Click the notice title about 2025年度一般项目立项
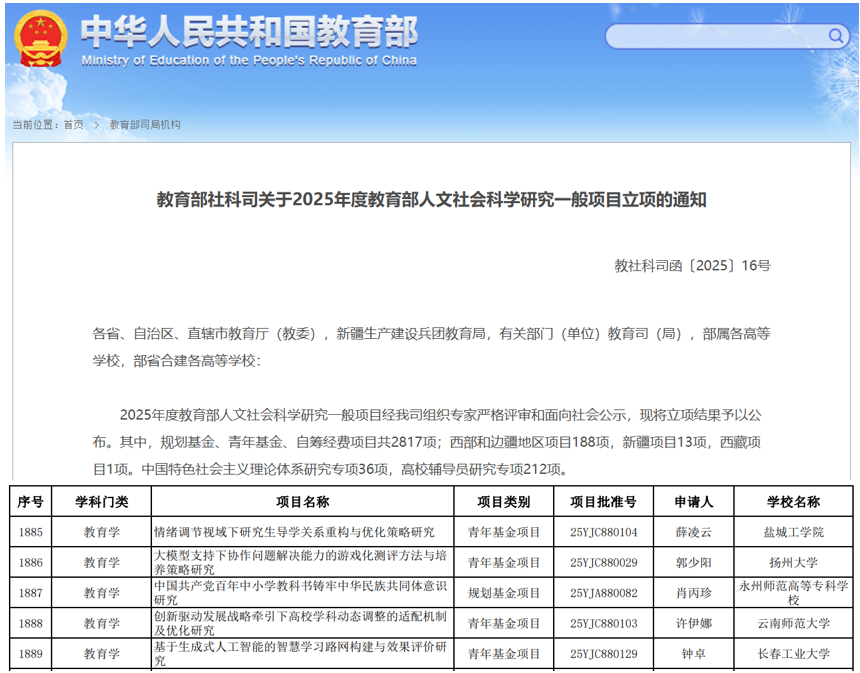 click(x=431, y=200)
